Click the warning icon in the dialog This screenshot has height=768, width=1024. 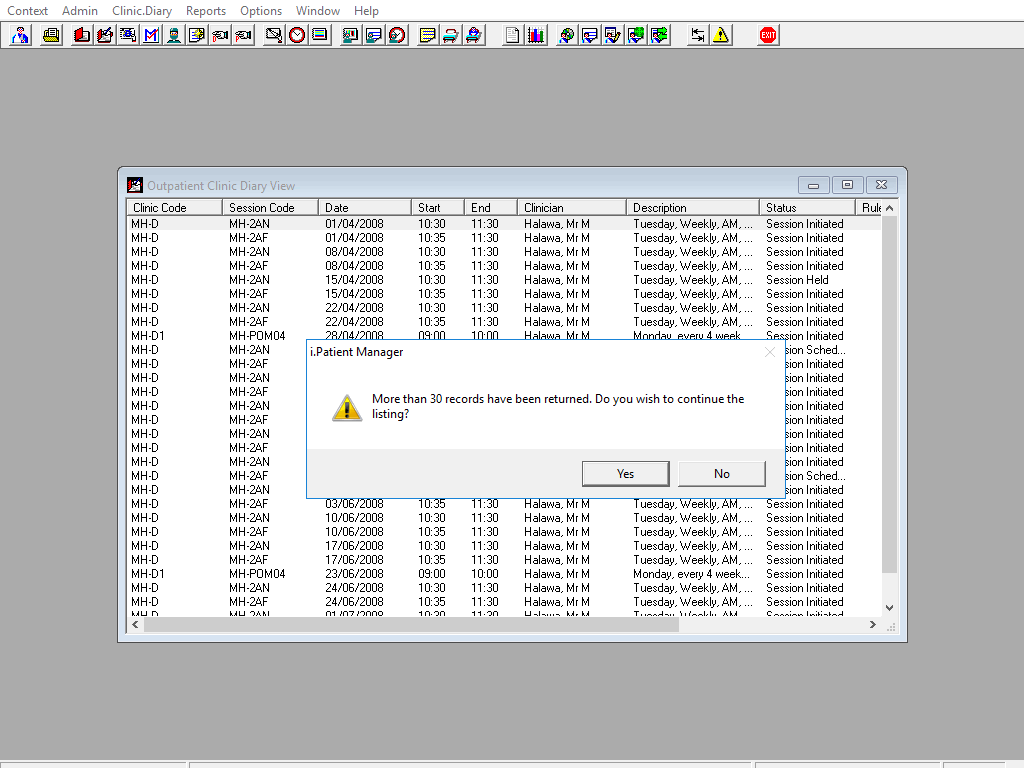pyautogui.click(x=347, y=408)
